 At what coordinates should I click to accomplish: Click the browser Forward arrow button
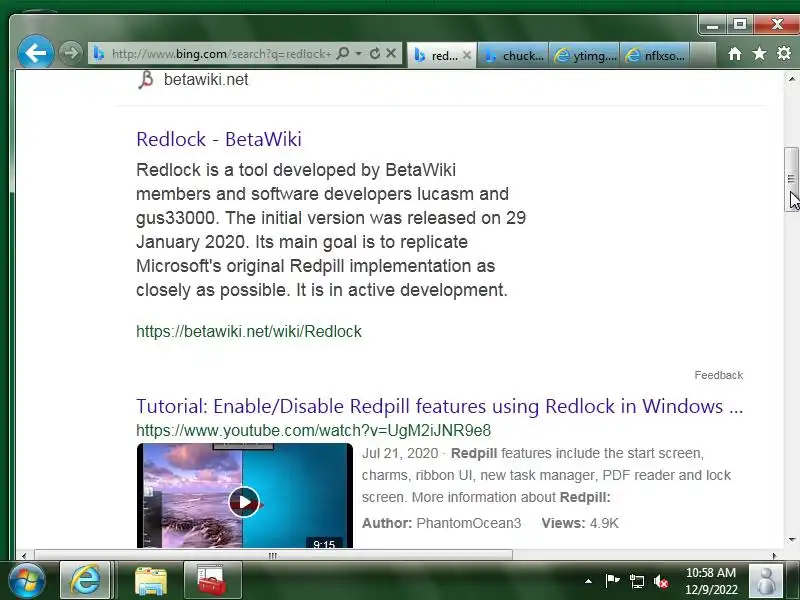[70, 53]
